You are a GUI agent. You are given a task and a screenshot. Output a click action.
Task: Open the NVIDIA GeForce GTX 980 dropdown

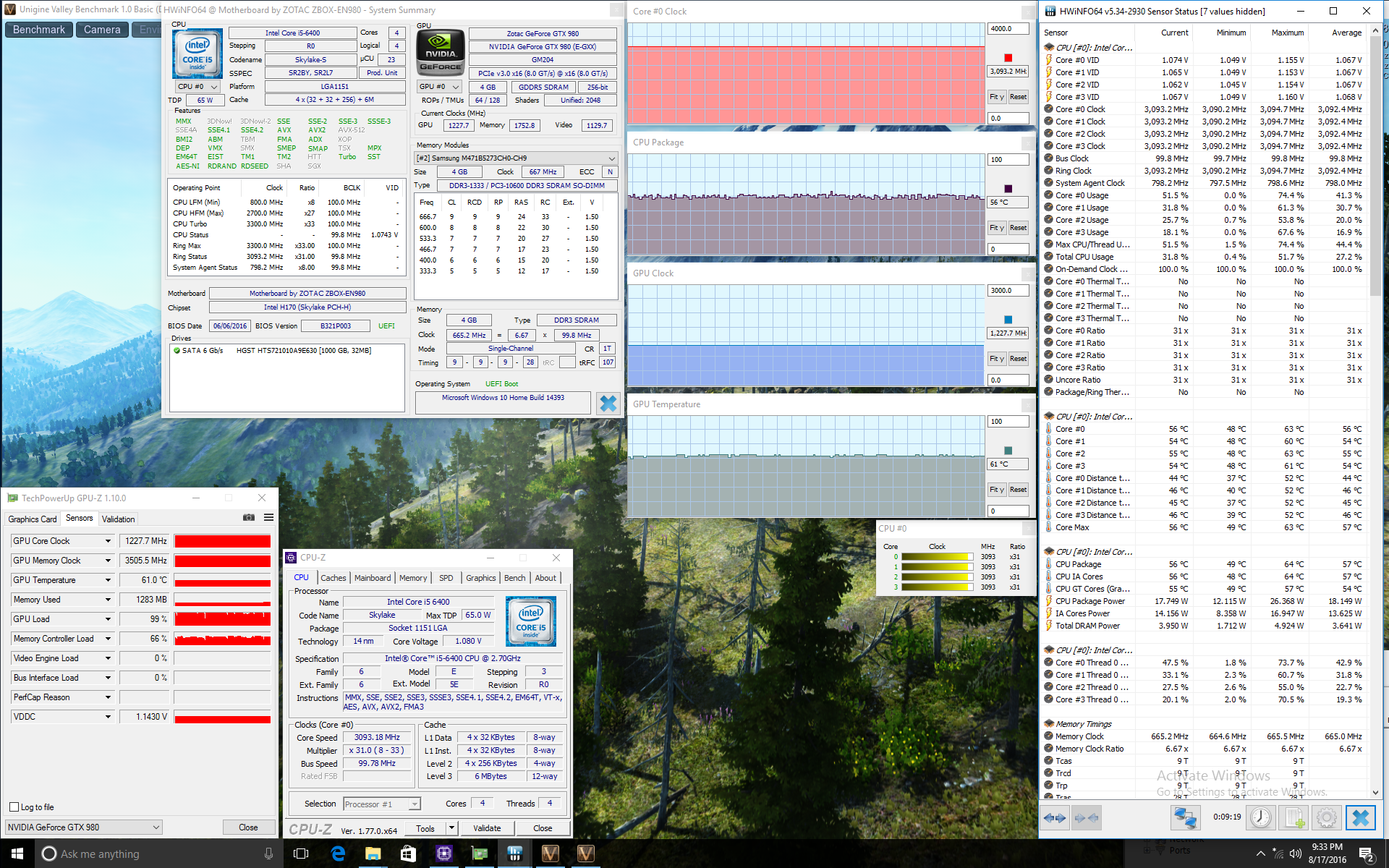83,827
